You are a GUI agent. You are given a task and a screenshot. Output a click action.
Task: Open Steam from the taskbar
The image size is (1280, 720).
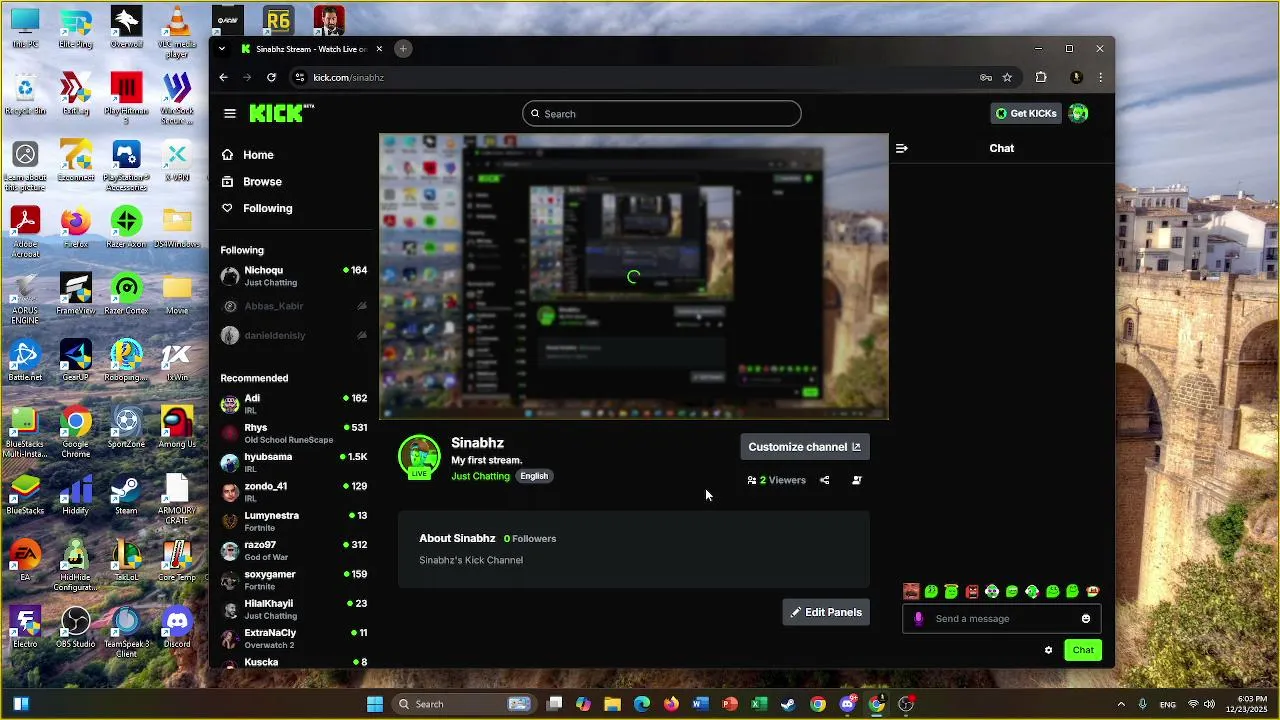pos(788,704)
